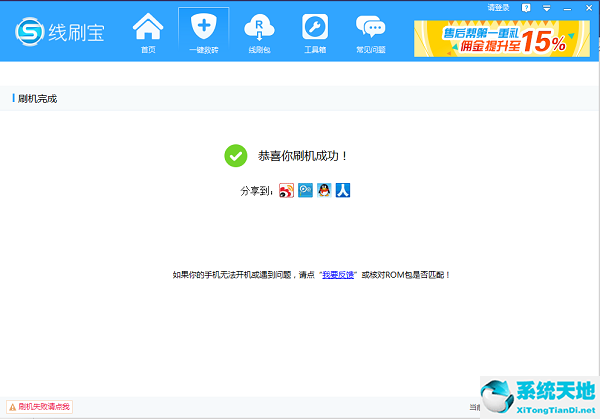This screenshot has width=600, height=419.
Task: Click the 恭喜你刷机成功 message text
Action: pos(302,156)
